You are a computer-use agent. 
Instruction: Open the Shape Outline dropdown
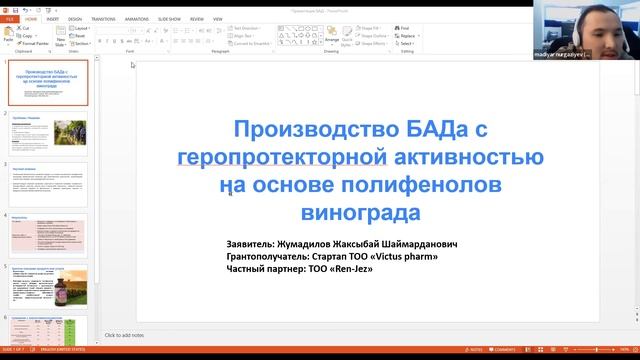[372, 36]
